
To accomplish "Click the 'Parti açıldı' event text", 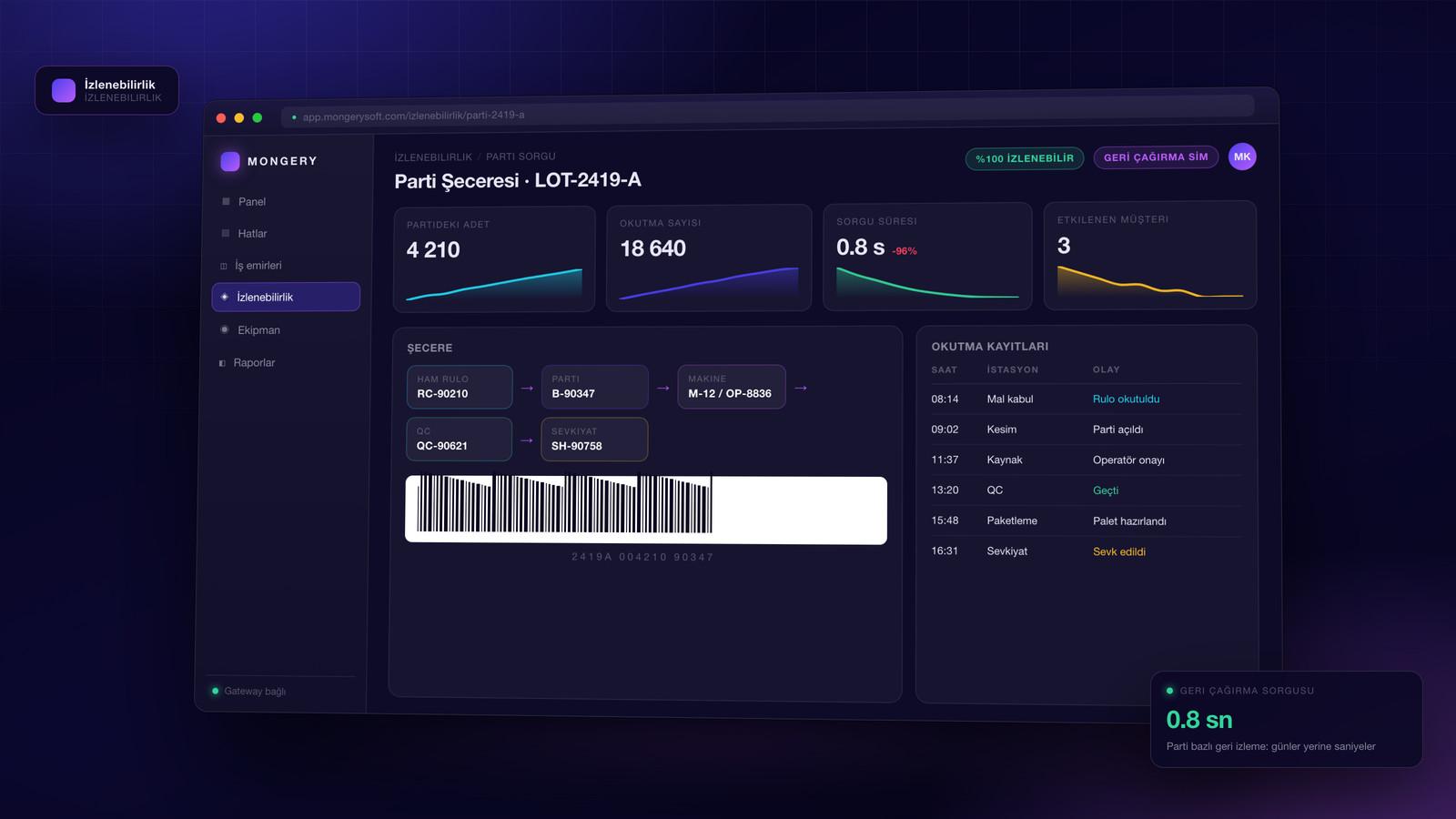I will pos(1117,430).
